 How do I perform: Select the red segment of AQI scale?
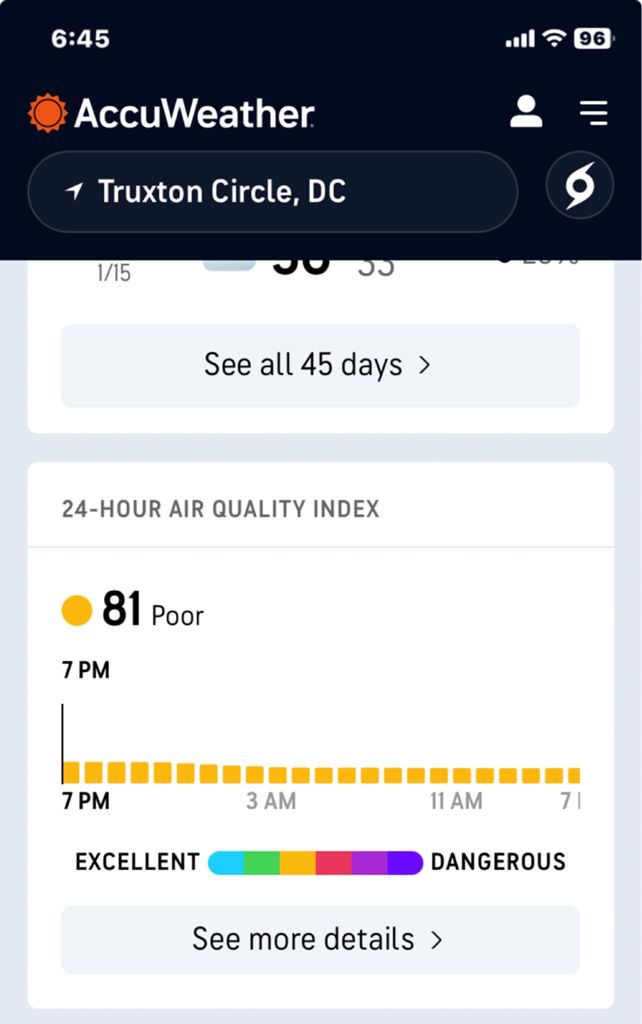pyautogui.click(x=334, y=863)
